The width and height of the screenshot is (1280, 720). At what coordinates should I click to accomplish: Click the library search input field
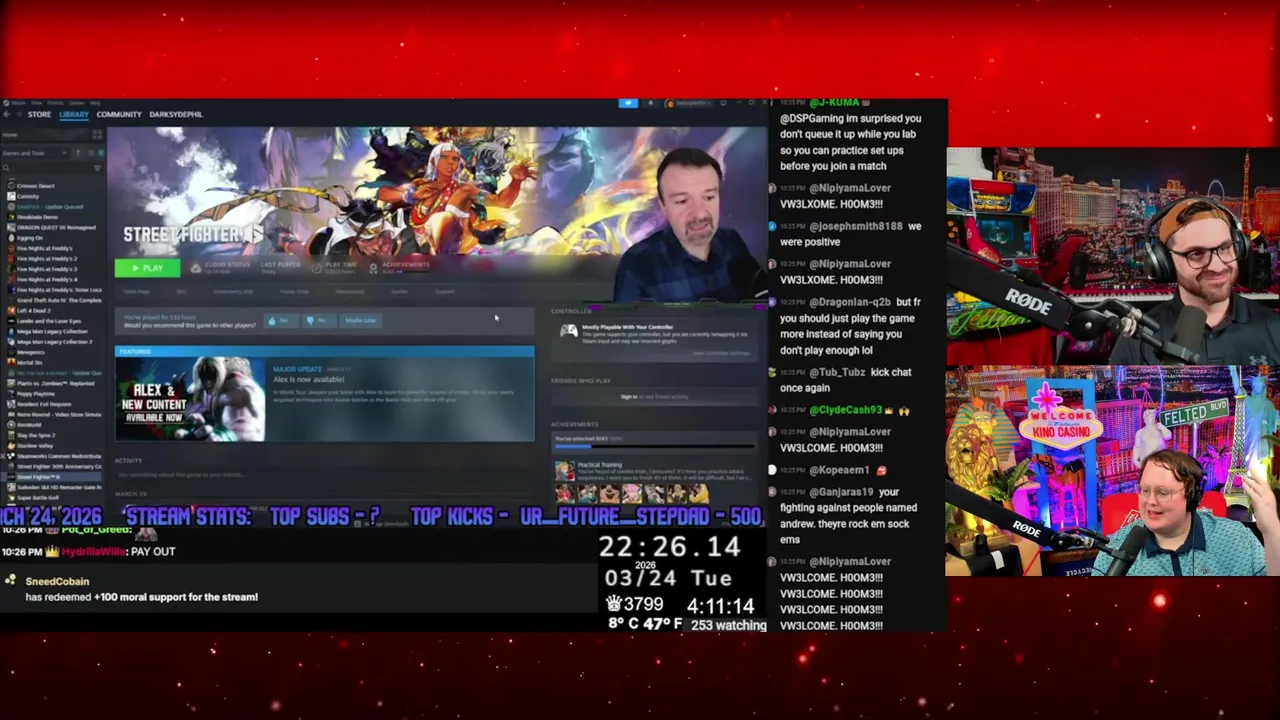[50, 167]
